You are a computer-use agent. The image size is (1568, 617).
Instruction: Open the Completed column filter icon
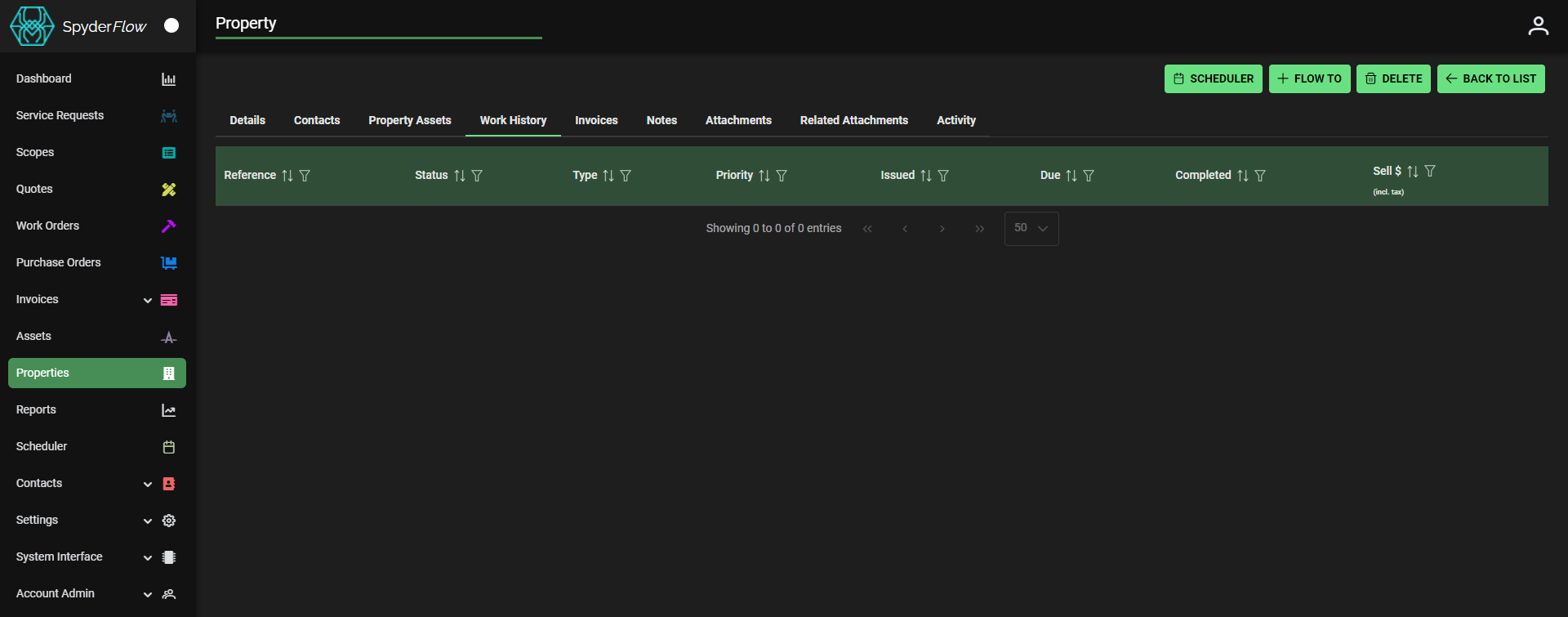pos(1260,176)
